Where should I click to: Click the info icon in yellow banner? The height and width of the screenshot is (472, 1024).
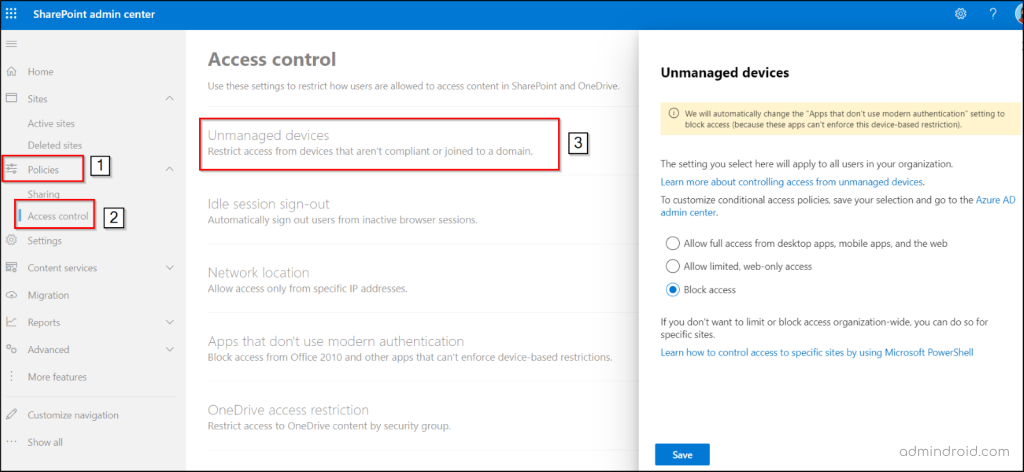point(672,113)
